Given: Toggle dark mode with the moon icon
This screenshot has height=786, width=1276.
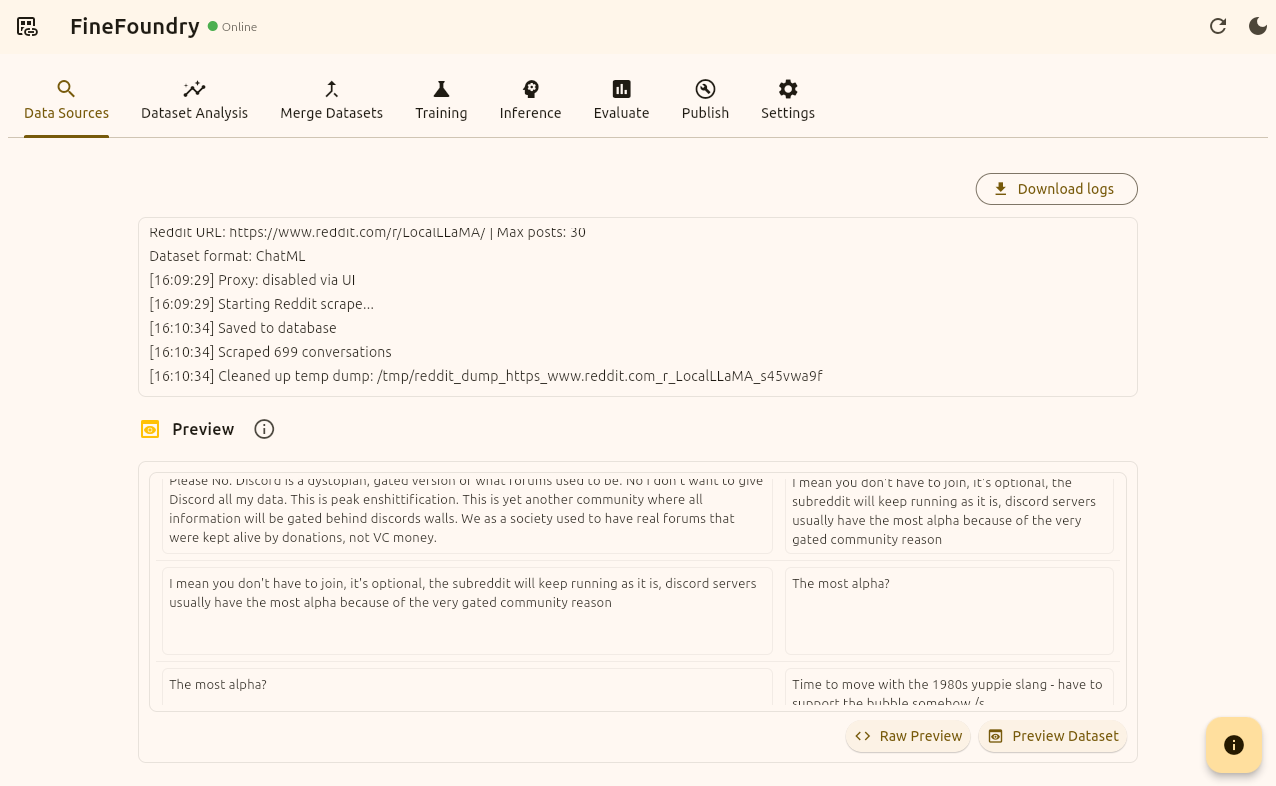Looking at the screenshot, I should 1258,26.
